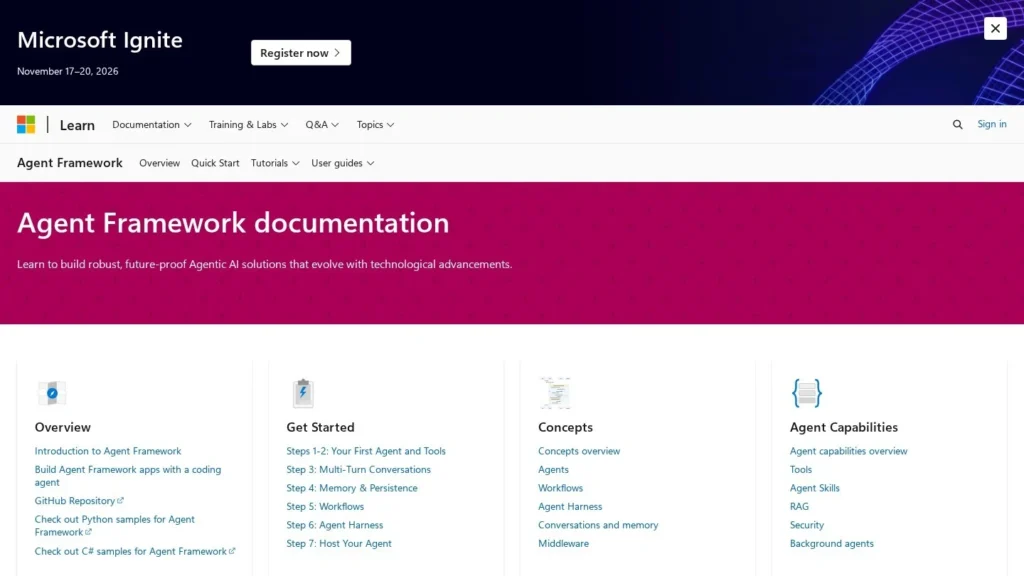1024x576 pixels.
Task: Expand the Topics dropdown
Action: pyautogui.click(x=375, y=124)
